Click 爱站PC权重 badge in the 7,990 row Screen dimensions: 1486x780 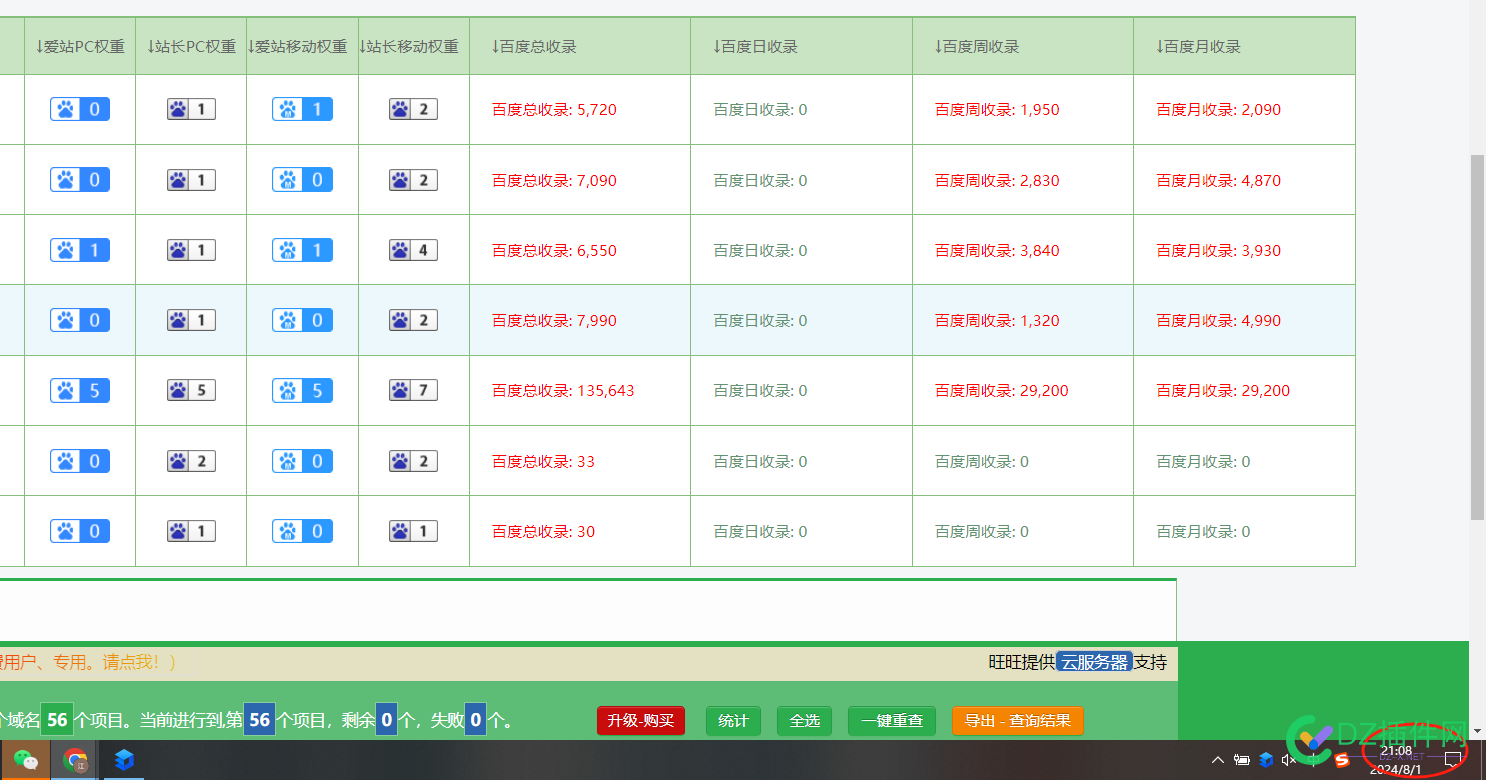click(80, 320)
